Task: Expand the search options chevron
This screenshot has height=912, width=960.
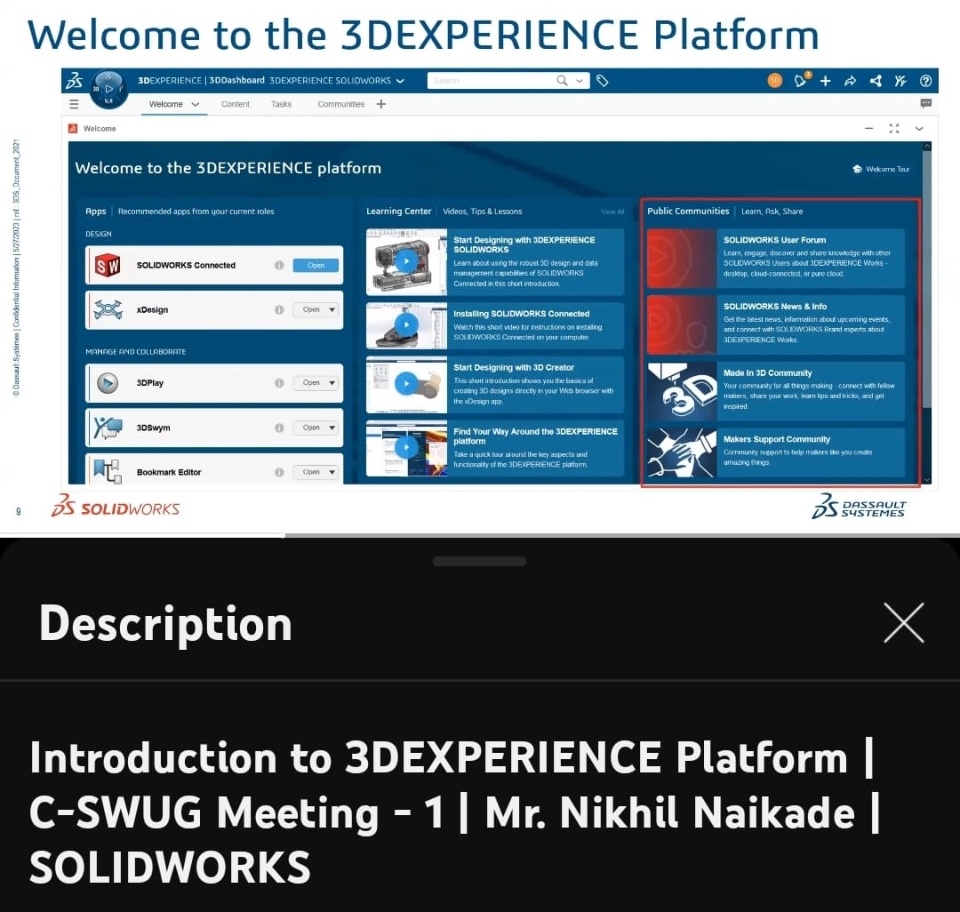Action: tap(579, 81)
